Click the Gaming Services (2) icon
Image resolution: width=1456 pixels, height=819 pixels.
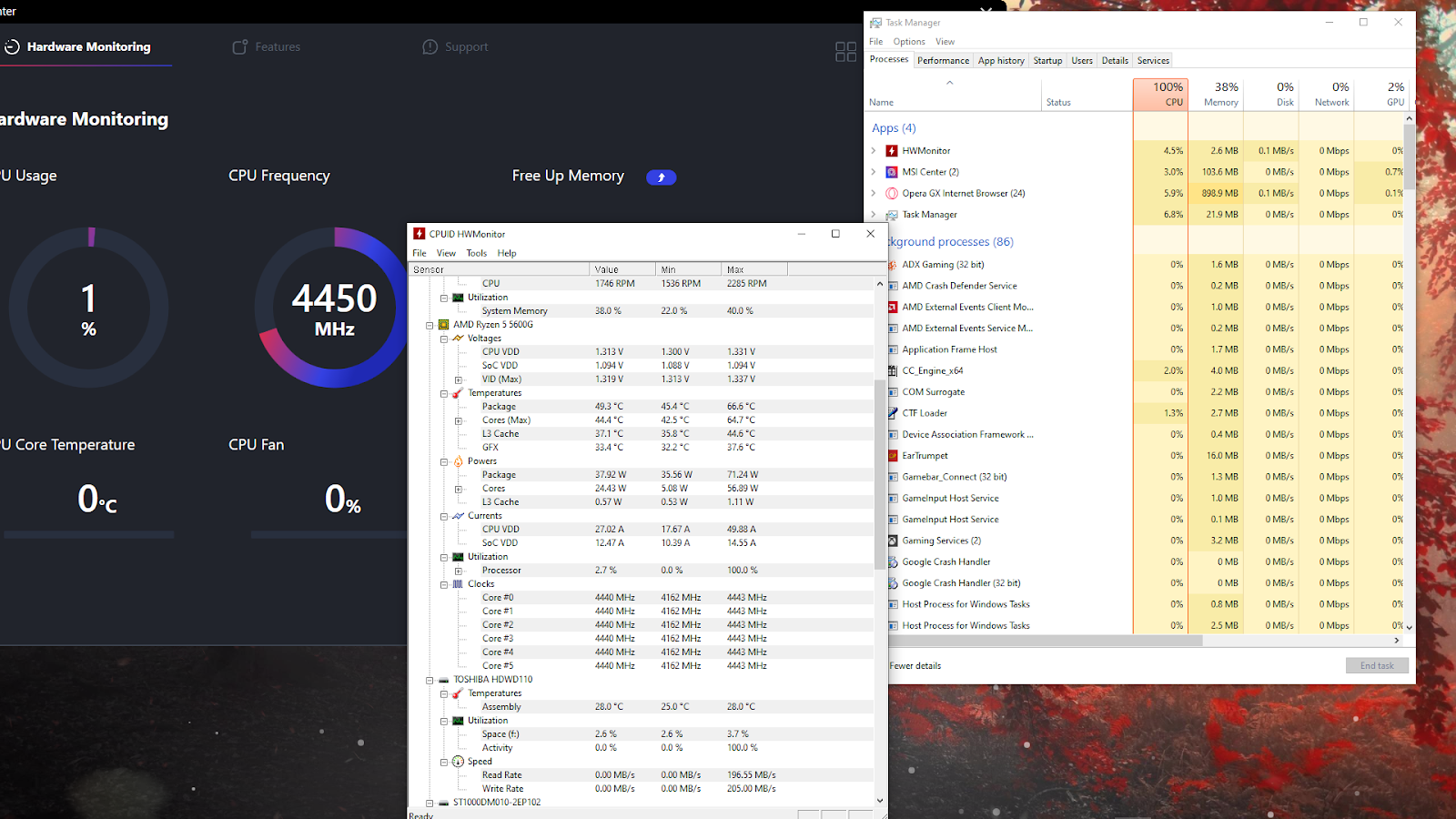[x=893, y=541]
